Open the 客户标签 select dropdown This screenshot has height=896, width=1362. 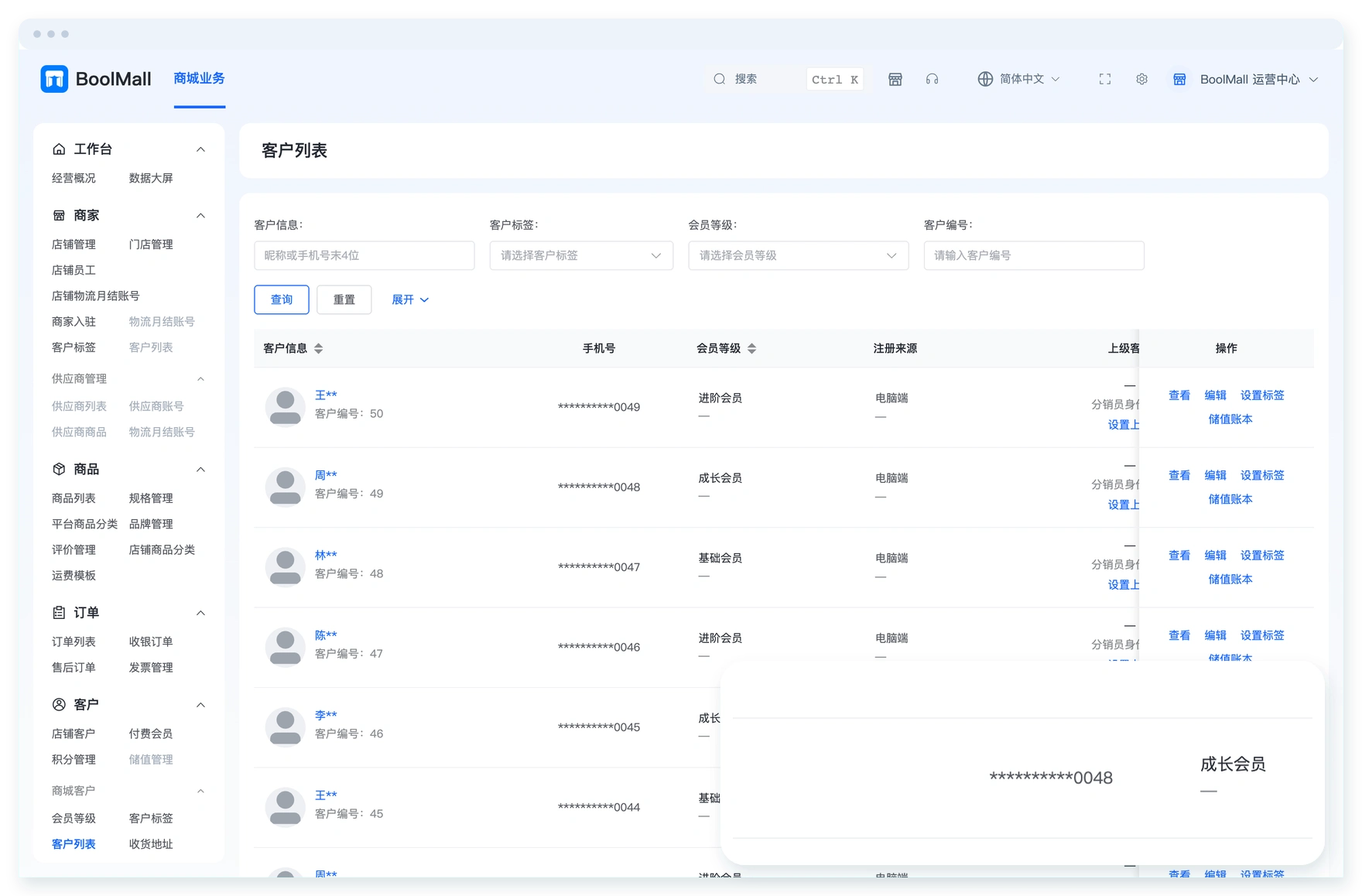pyautogui.click(x=581, y=255)
